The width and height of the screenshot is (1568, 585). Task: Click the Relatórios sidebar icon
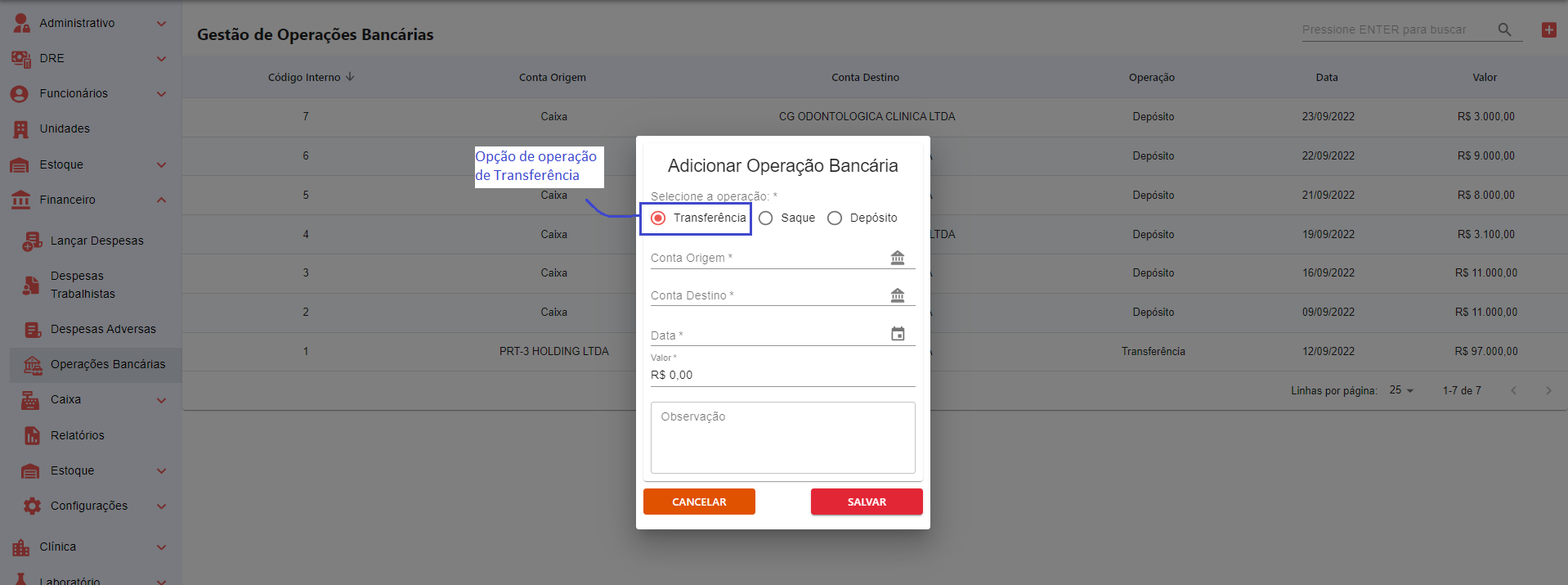(x=32, y=435)
